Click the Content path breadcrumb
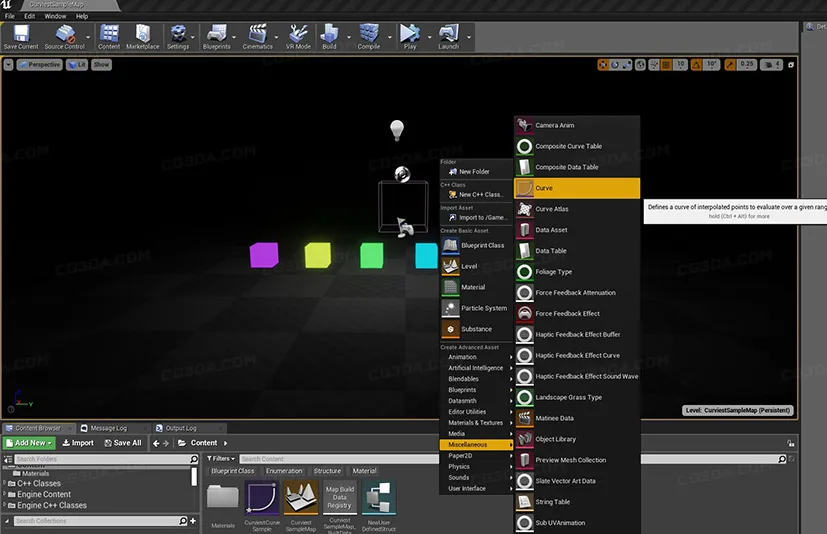The width and height of the screenshot is (827, 534). click(x=204, y=443)
